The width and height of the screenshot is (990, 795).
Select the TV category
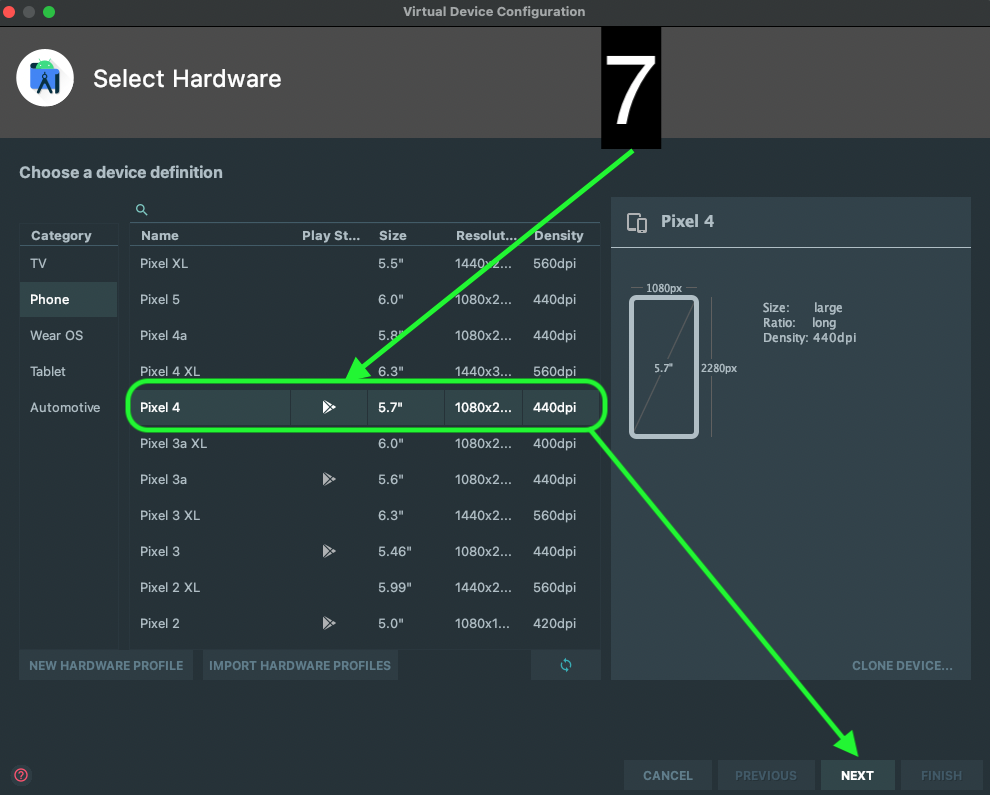coord(39,264)
